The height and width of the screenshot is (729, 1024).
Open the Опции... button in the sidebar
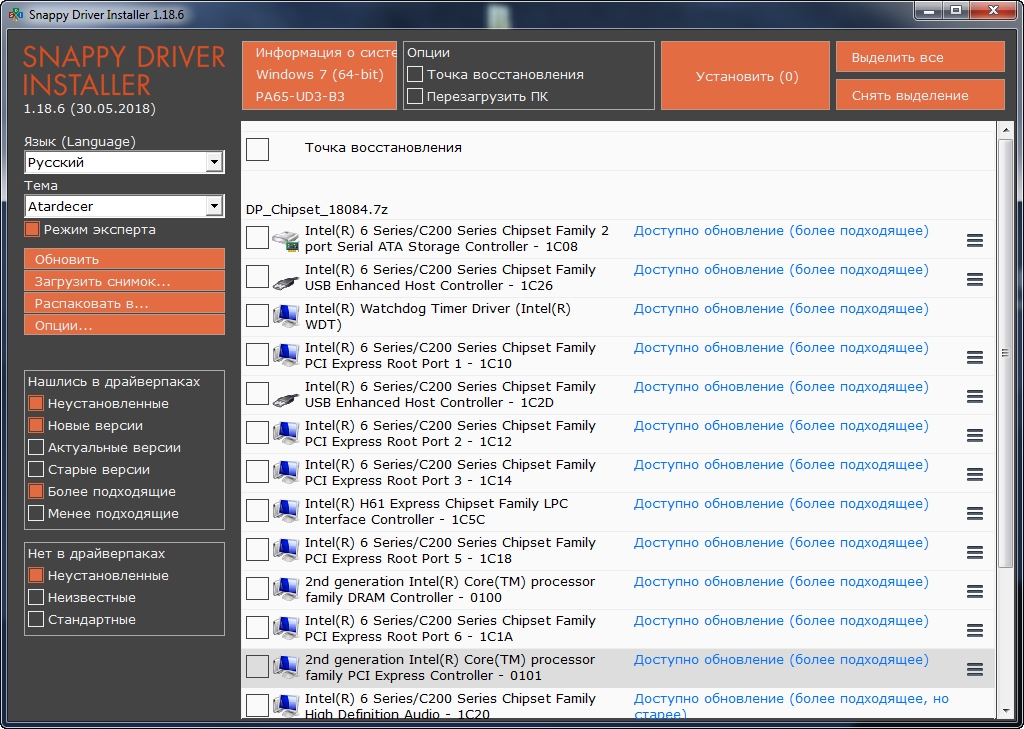pyautogui.click(x=124, y=325)
